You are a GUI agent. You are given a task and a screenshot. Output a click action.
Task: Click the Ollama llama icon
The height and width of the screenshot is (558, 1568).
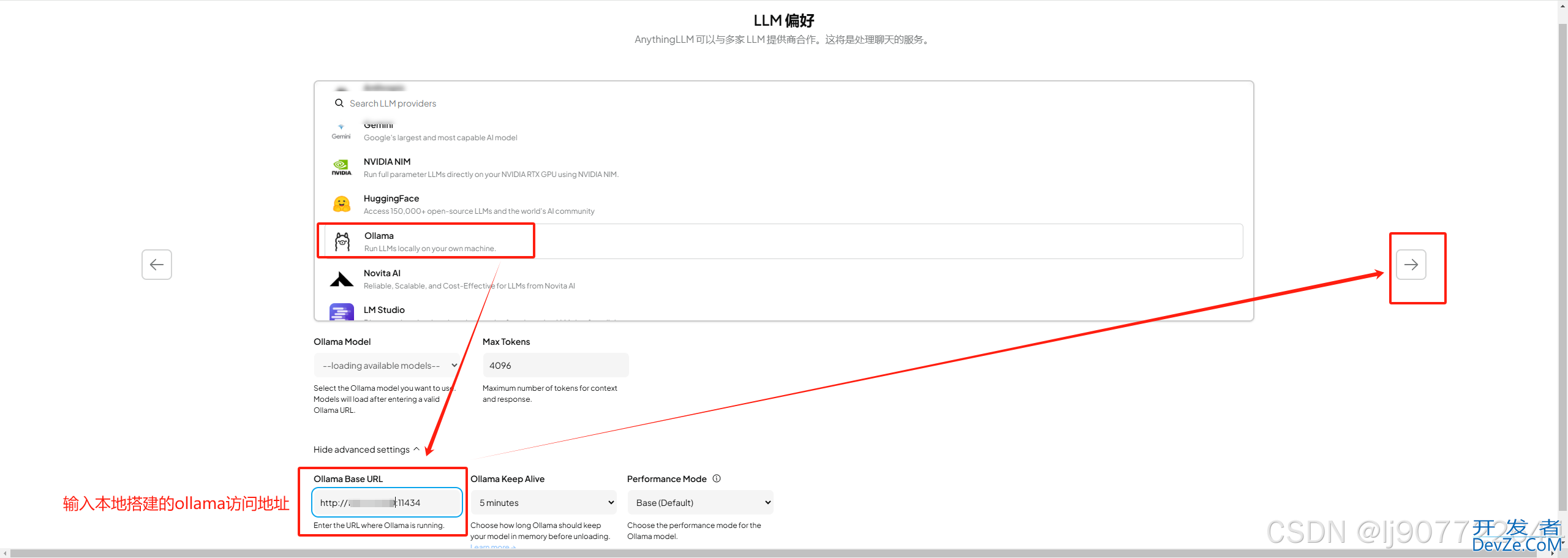point(342,241)
